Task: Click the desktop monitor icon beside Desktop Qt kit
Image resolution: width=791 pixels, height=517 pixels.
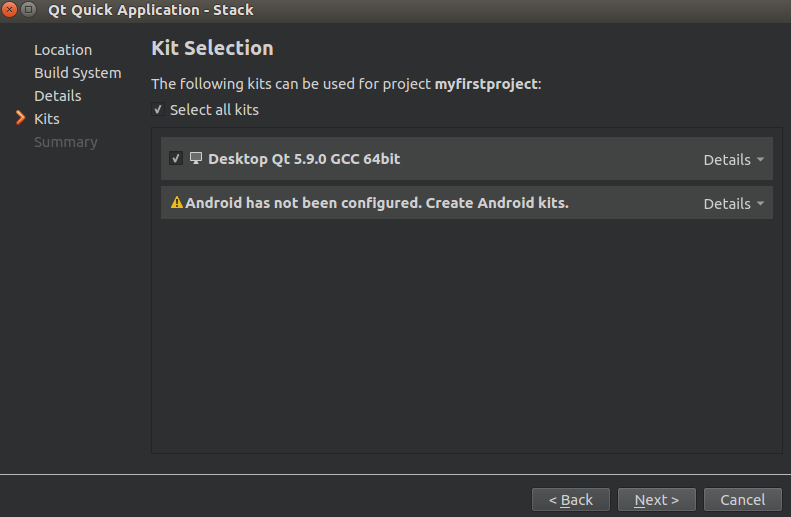Action: tap(196, 158)
